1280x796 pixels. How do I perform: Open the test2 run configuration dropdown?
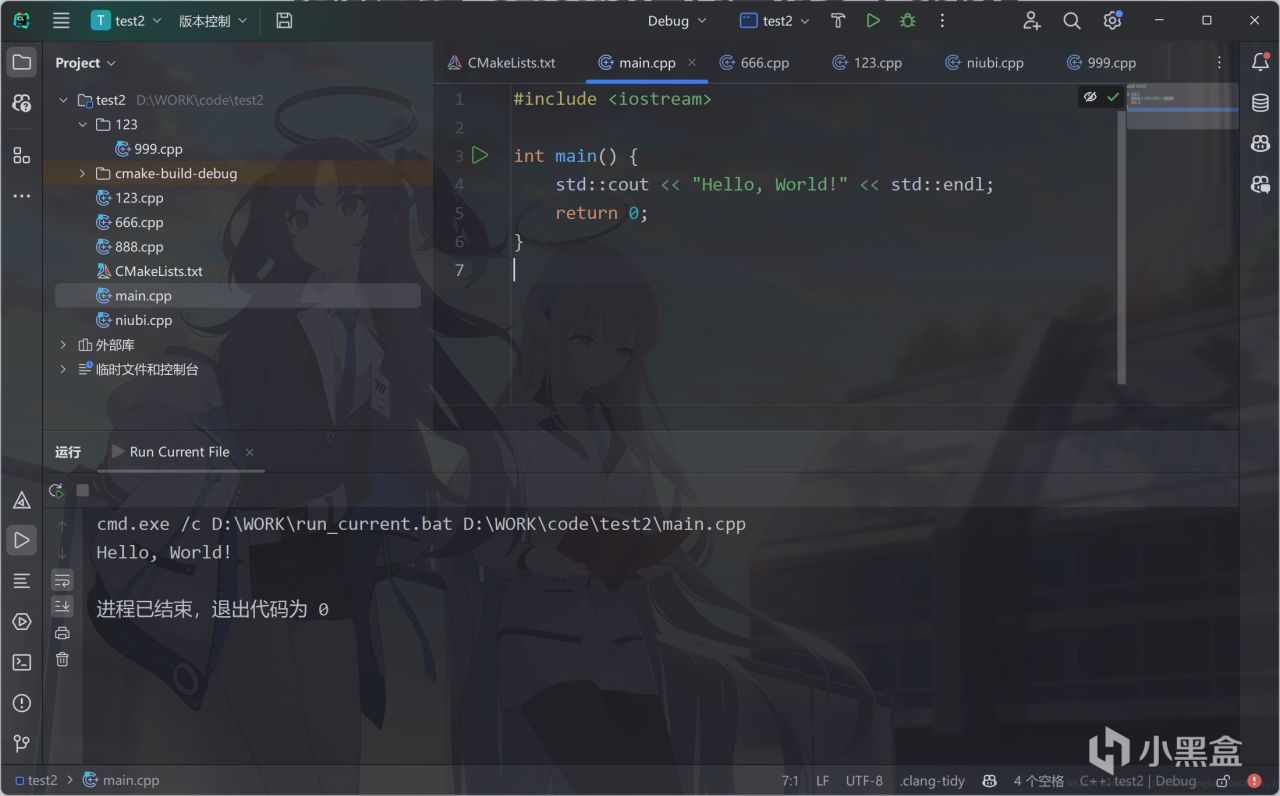(x=774, y=20)
